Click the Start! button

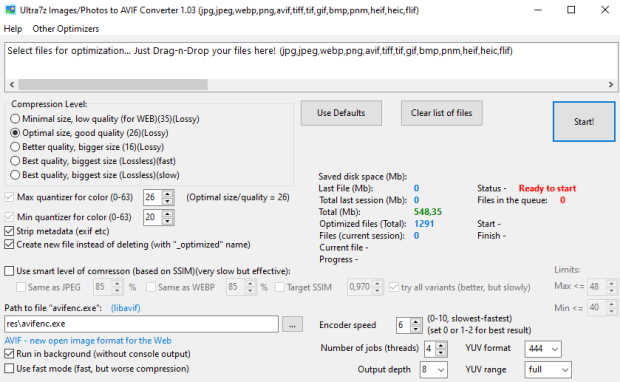point(584,121)
